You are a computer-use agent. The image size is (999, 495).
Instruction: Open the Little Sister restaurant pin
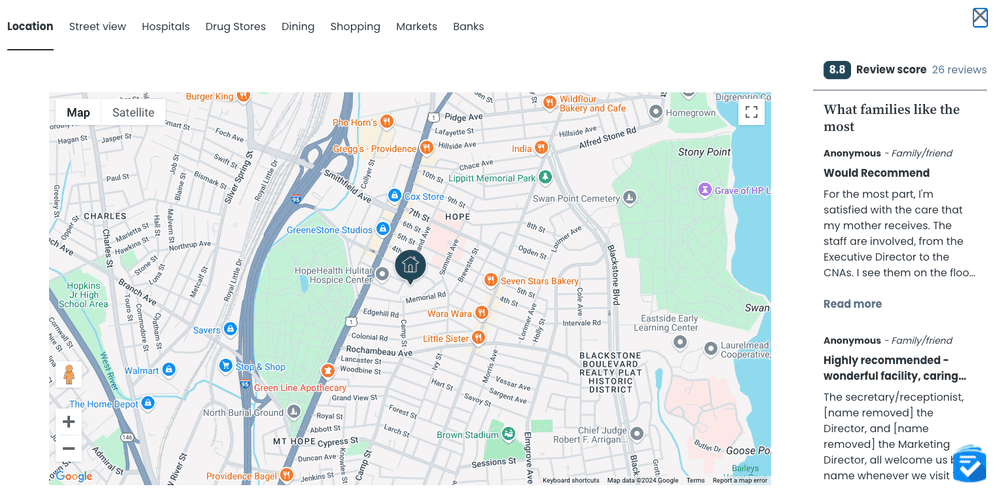(478, 338)
